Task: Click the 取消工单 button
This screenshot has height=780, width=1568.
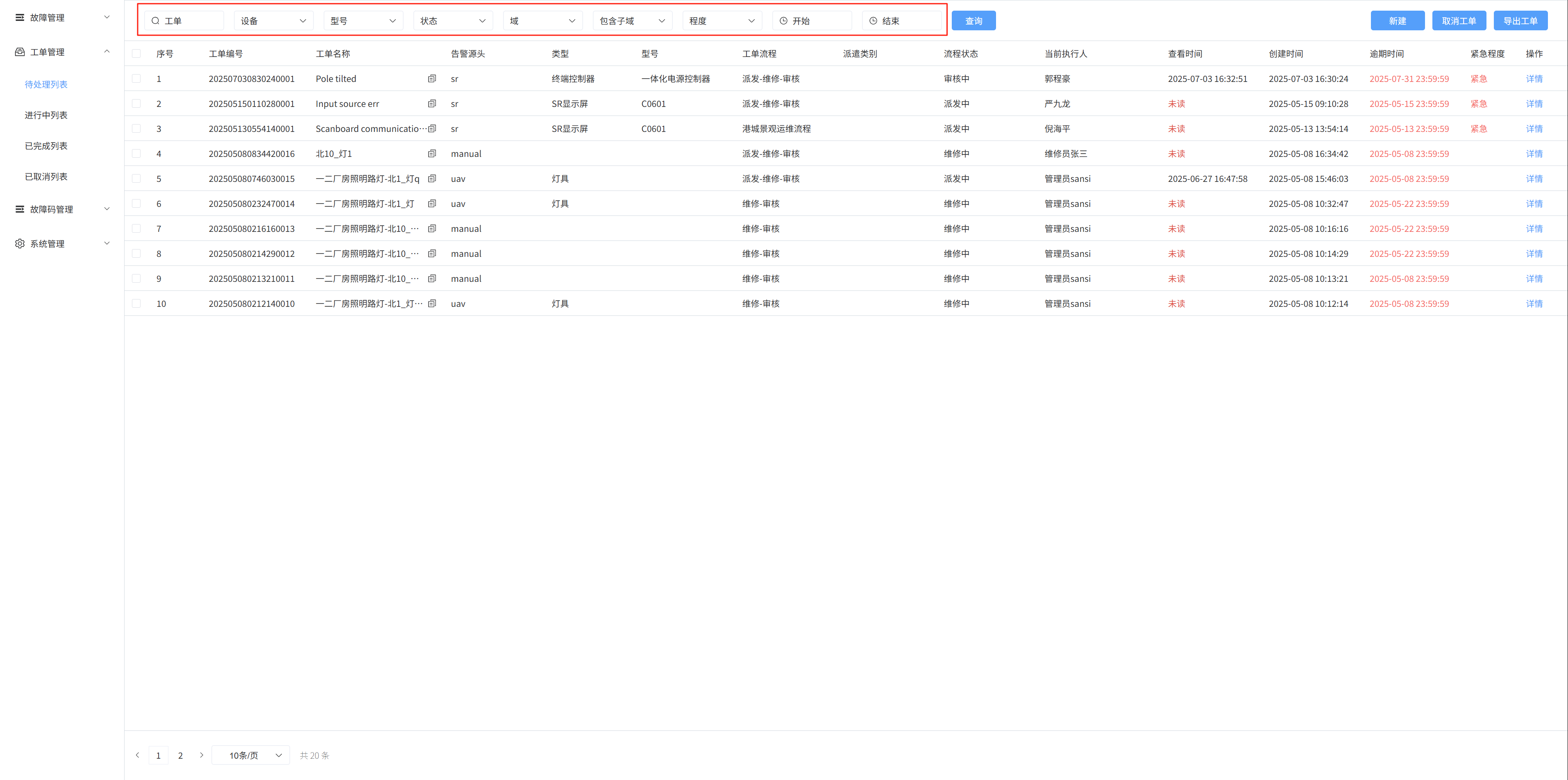Action: 1459,20
